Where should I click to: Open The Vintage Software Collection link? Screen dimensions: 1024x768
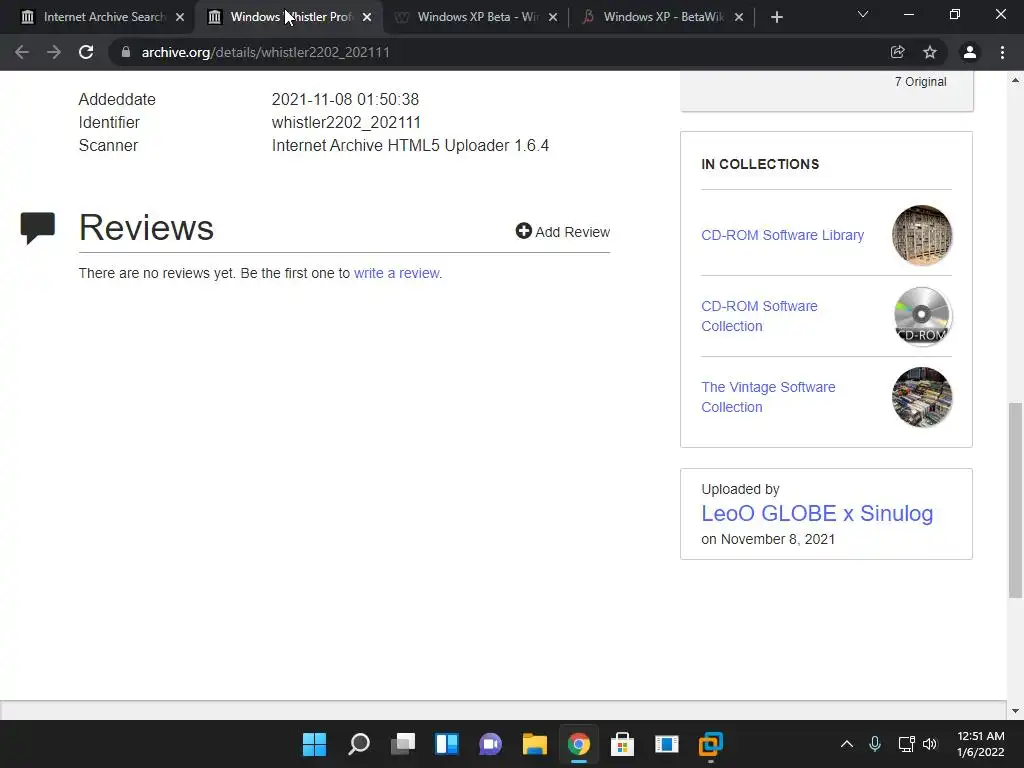click(768, 397)
